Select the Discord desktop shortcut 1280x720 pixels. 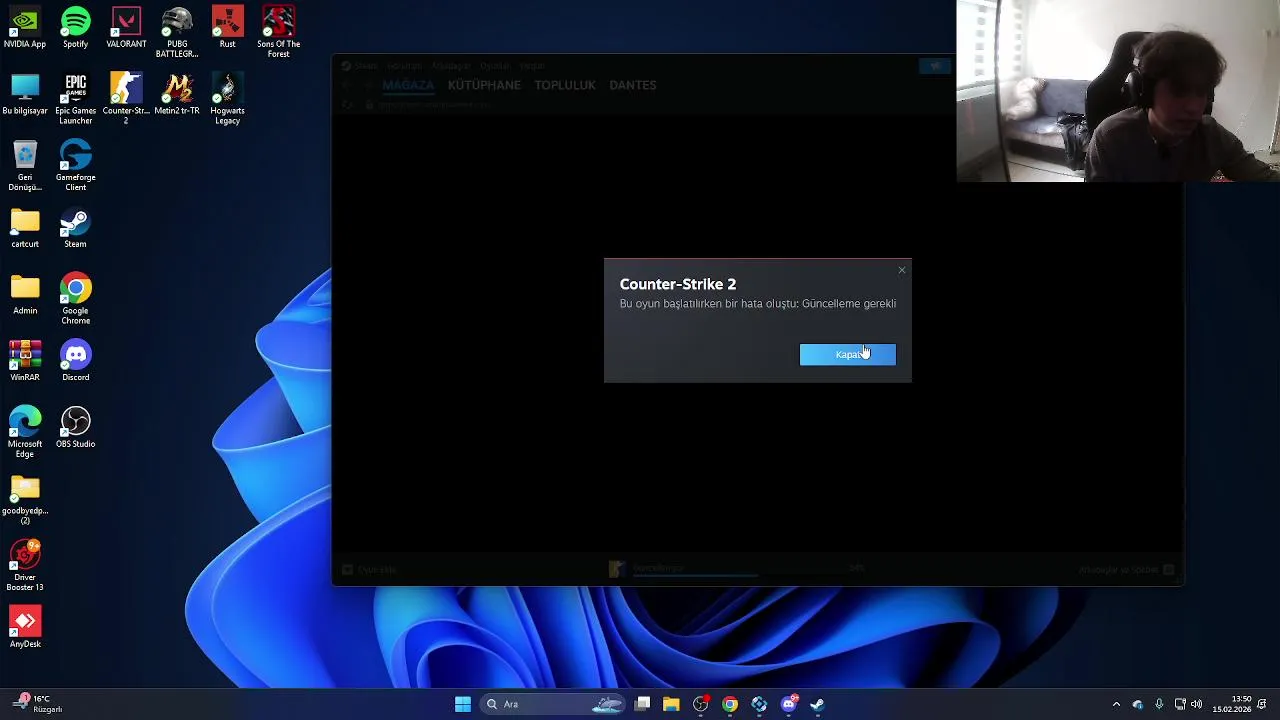(75, 362)
